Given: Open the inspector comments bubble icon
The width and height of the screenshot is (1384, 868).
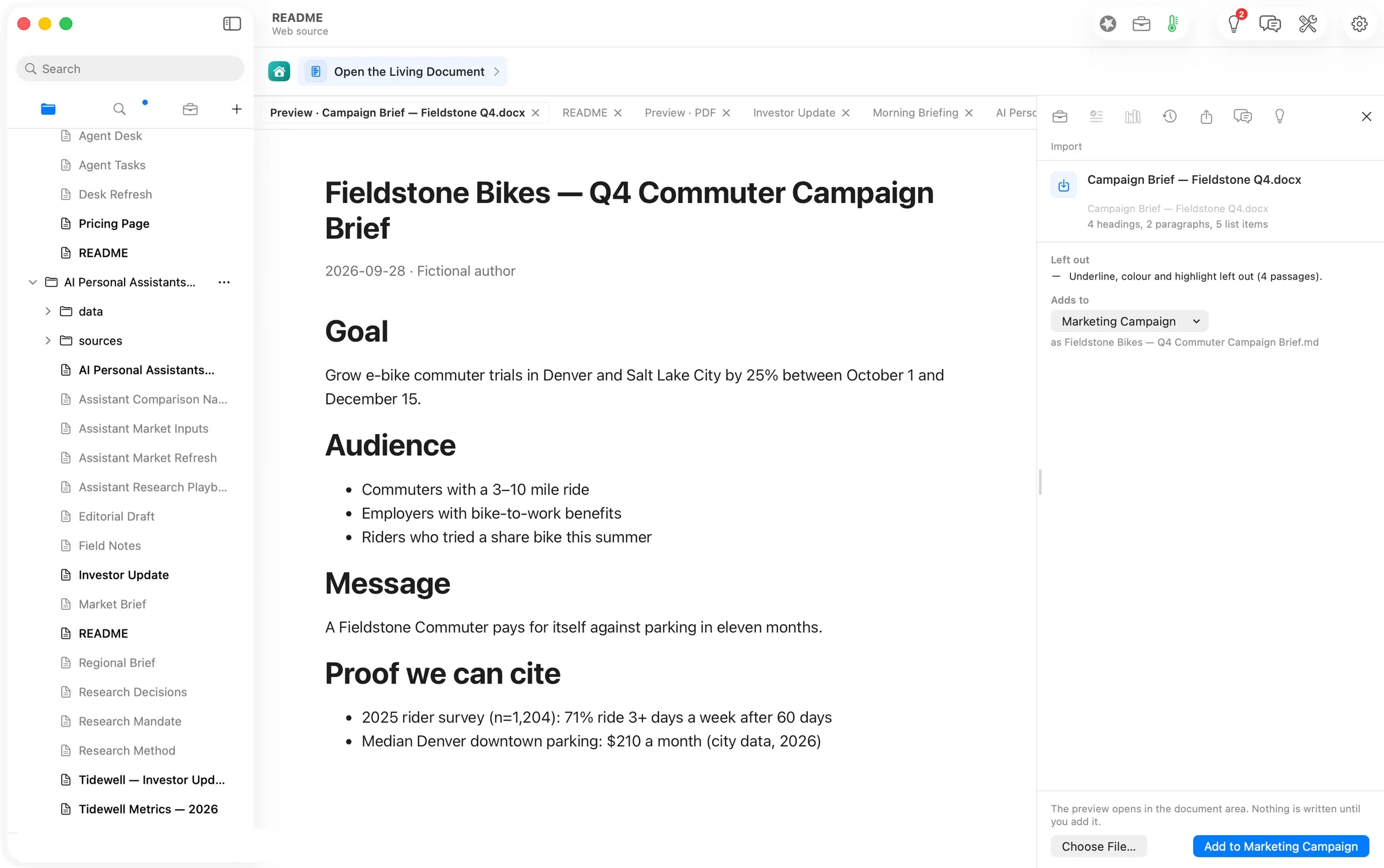Looking at the screenshot, I should click(1243, 116).
